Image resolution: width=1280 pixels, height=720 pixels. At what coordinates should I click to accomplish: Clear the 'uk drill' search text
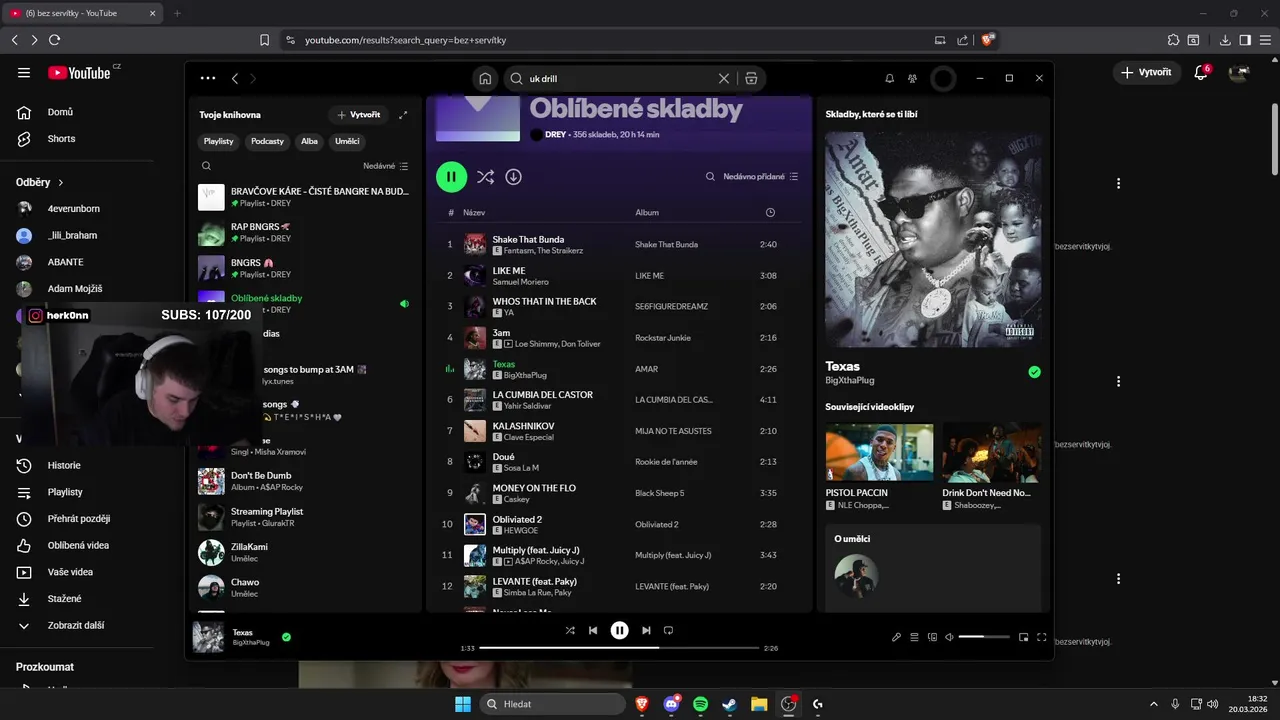(x=724, y=78)
